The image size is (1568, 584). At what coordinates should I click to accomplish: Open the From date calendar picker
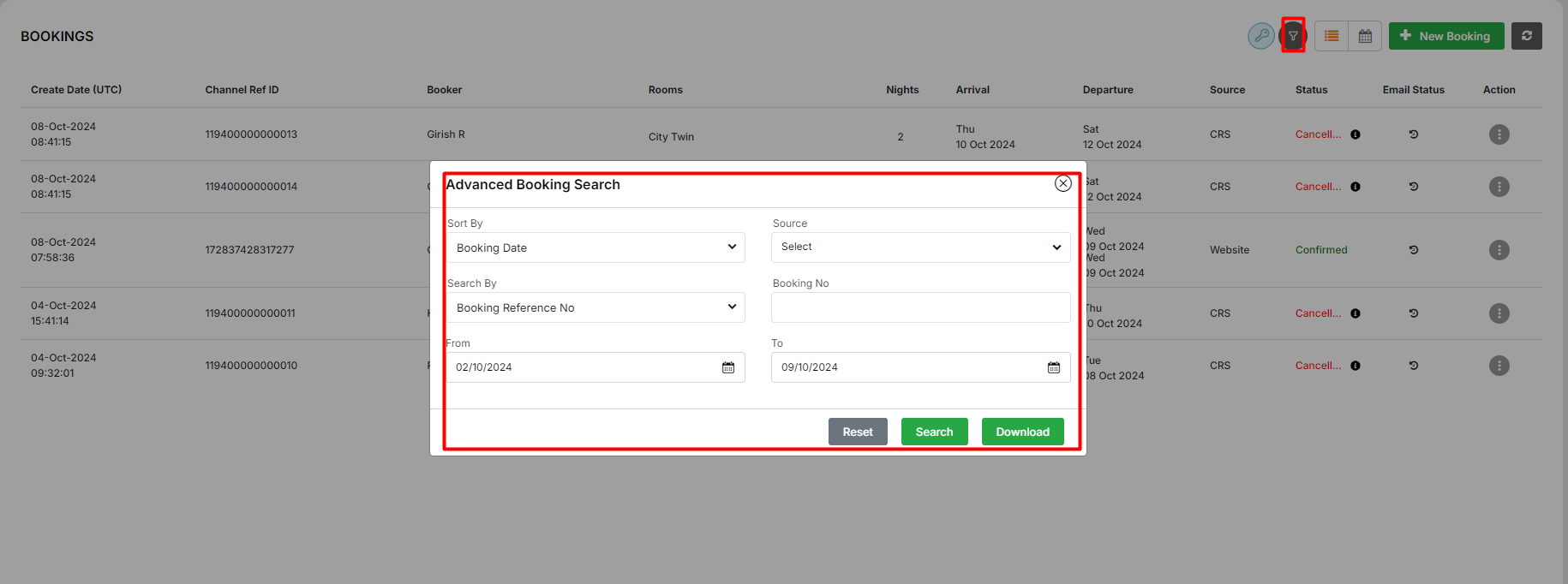[727, 367]
